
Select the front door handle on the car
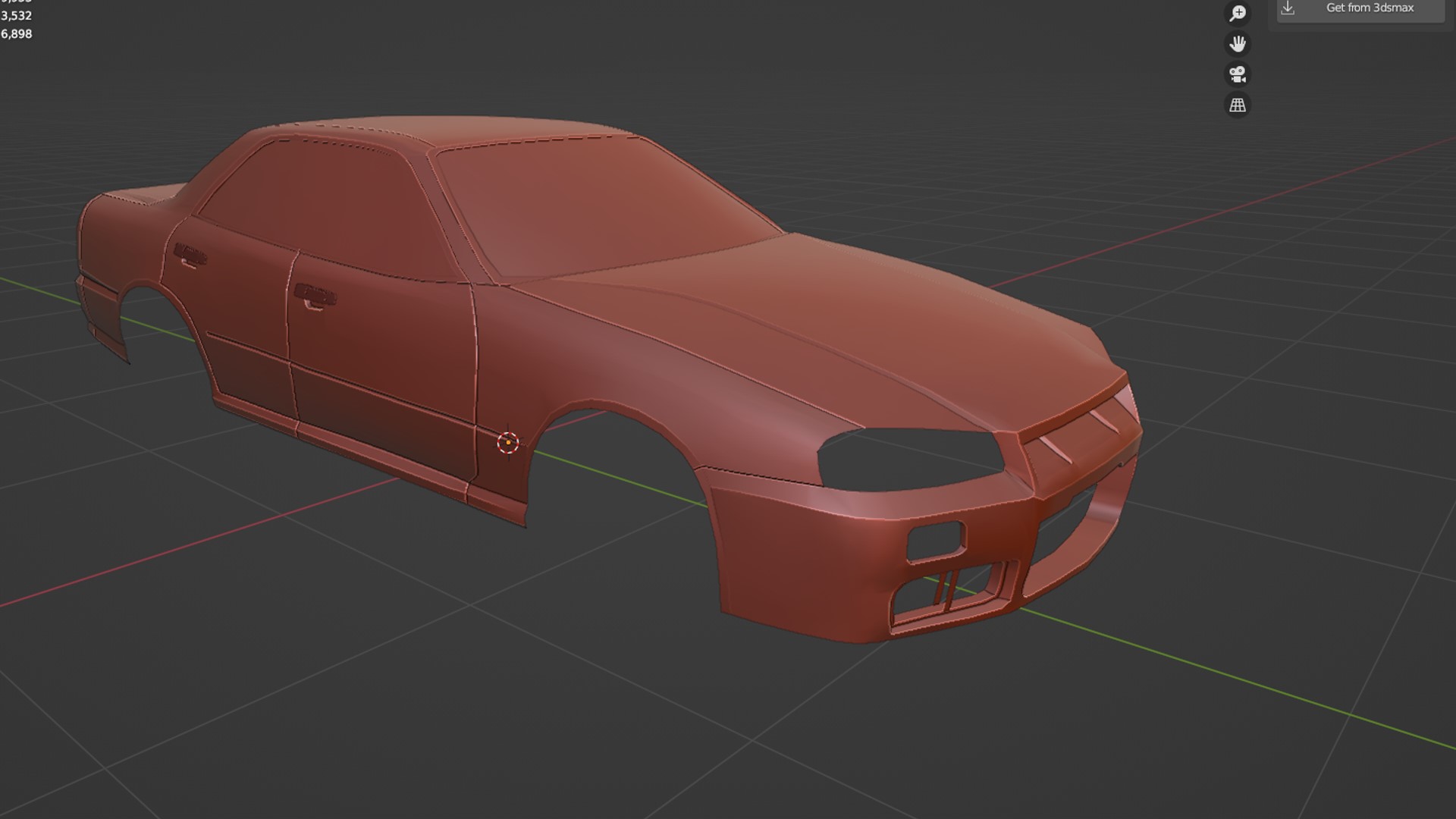point(315,296)
